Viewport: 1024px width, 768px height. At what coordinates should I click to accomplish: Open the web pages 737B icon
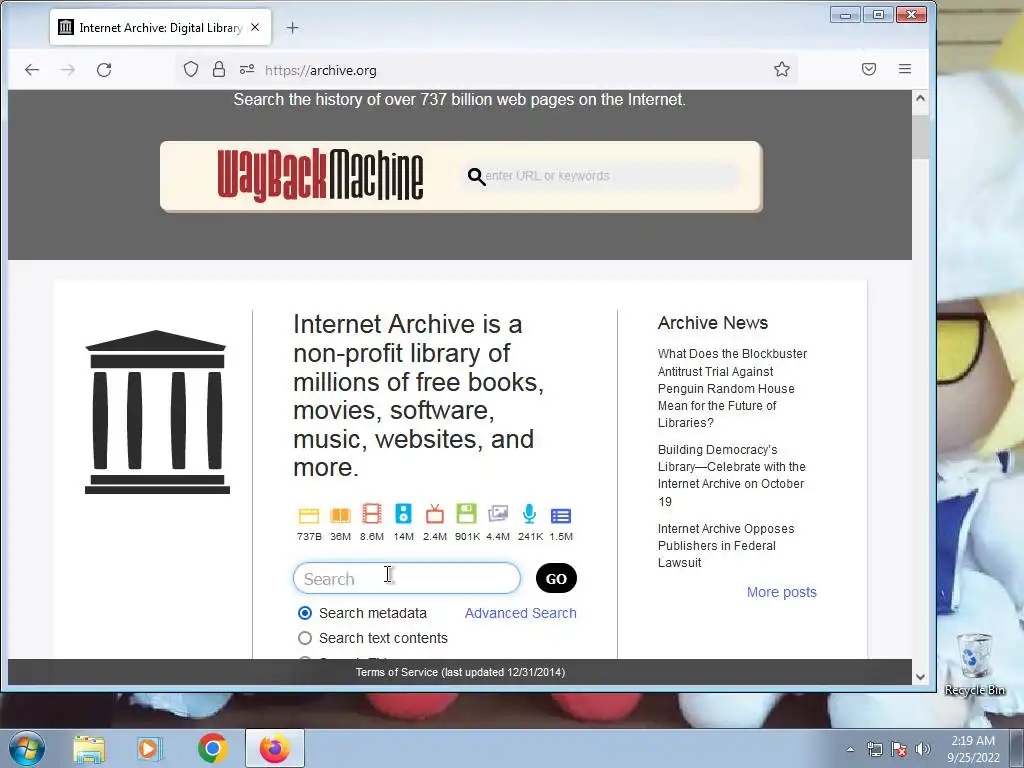pos(308,515)
